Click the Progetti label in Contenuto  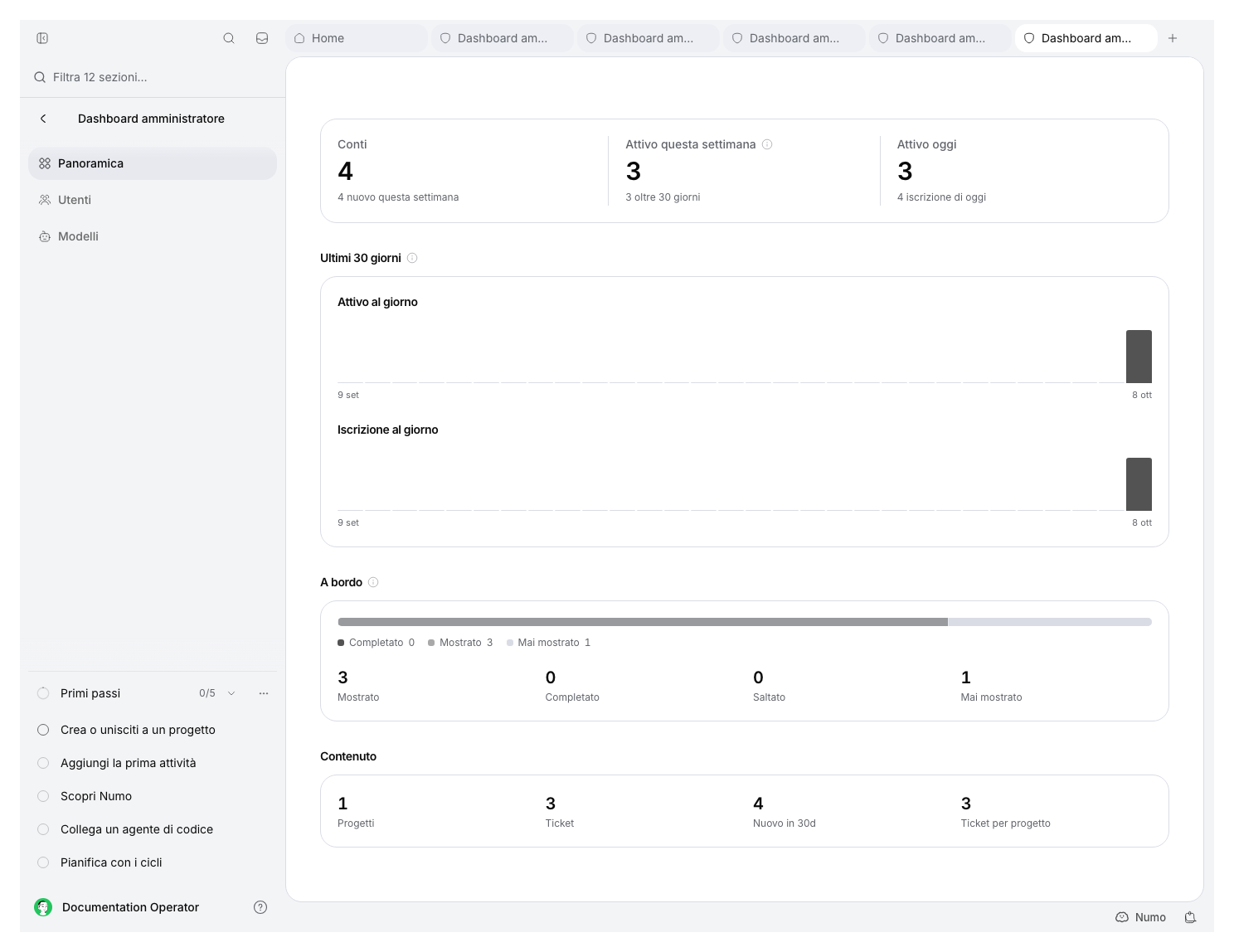(x=356, y=823)
